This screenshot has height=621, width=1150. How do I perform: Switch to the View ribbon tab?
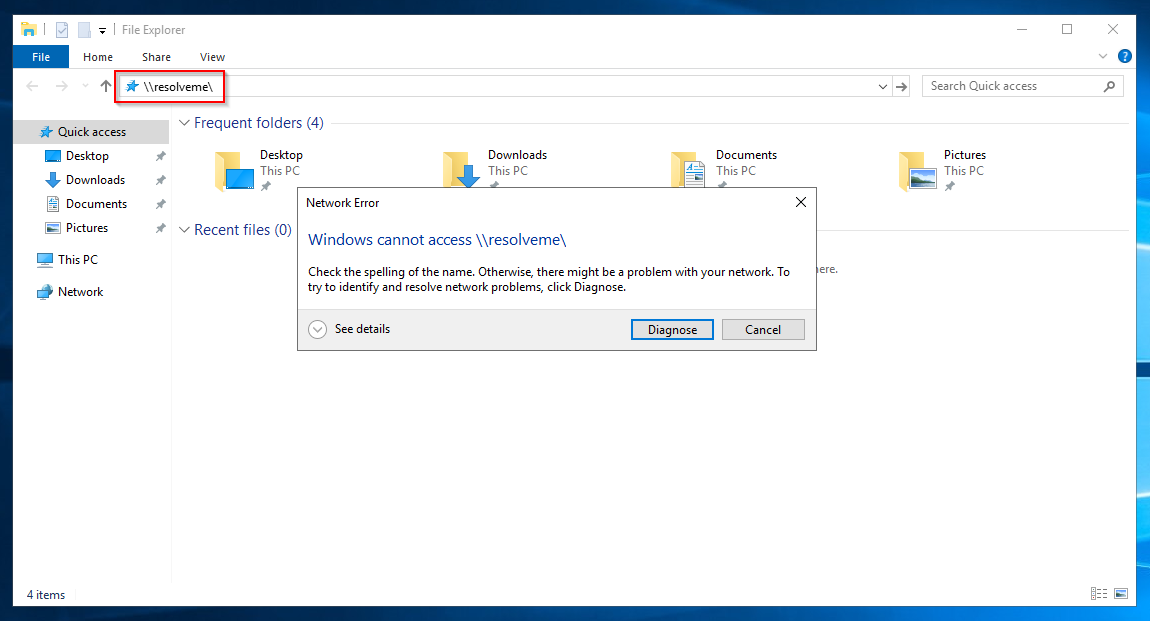212,56
